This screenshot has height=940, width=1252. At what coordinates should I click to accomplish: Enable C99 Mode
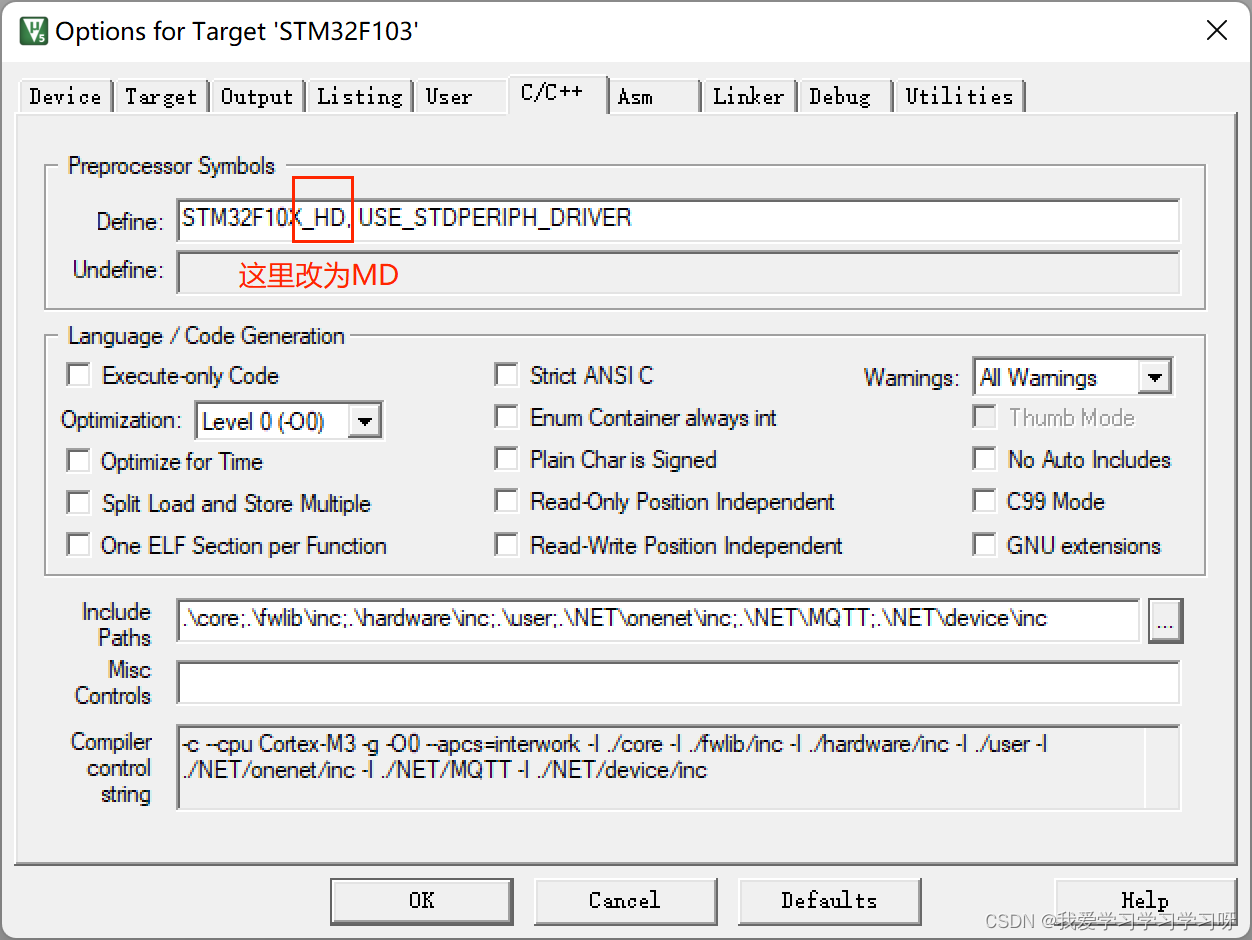985,502
